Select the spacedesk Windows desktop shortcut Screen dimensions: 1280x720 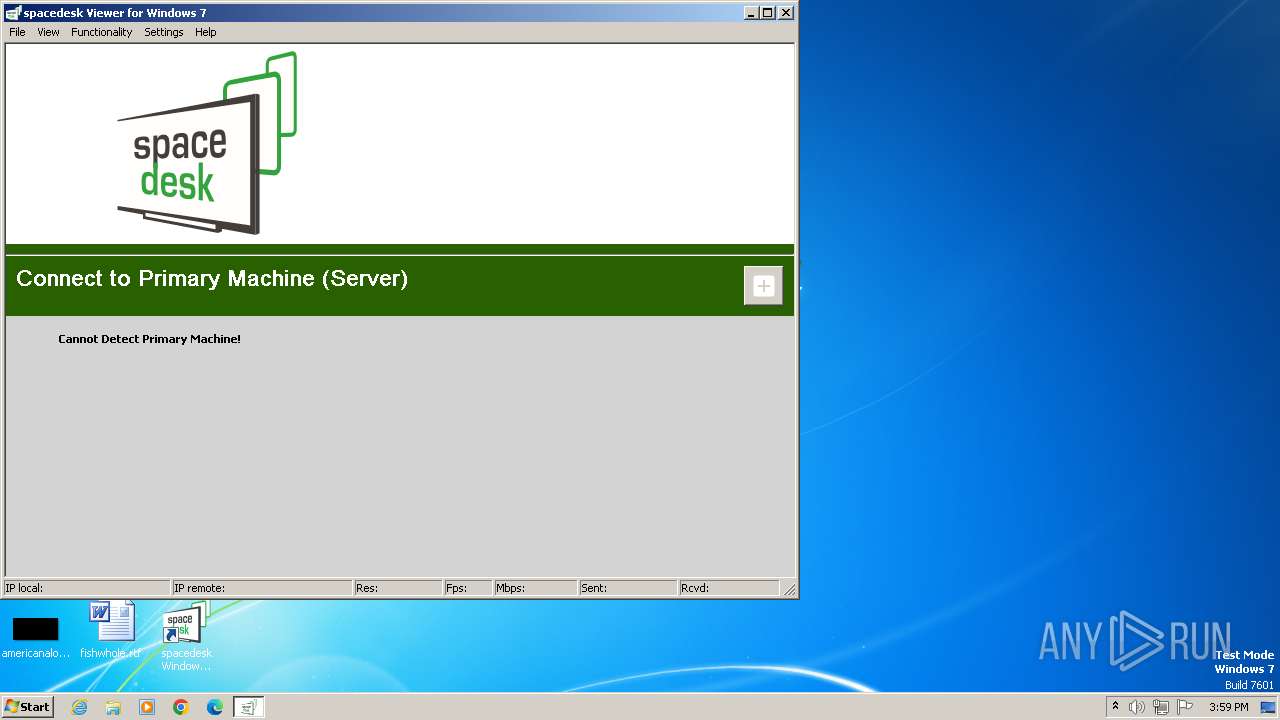click(x=186, y=636)
